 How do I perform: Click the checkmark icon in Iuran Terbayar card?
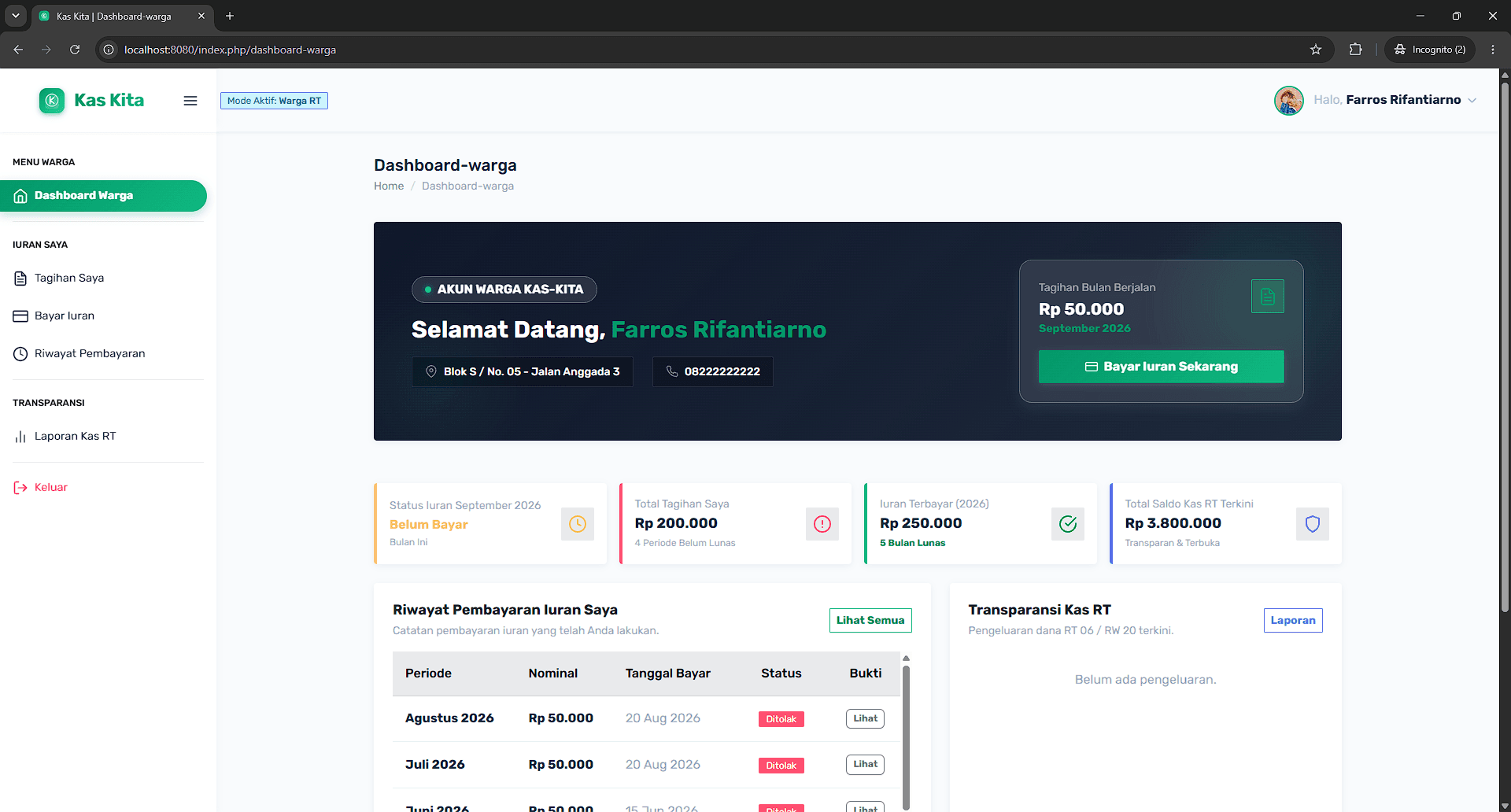[1068, 524]
